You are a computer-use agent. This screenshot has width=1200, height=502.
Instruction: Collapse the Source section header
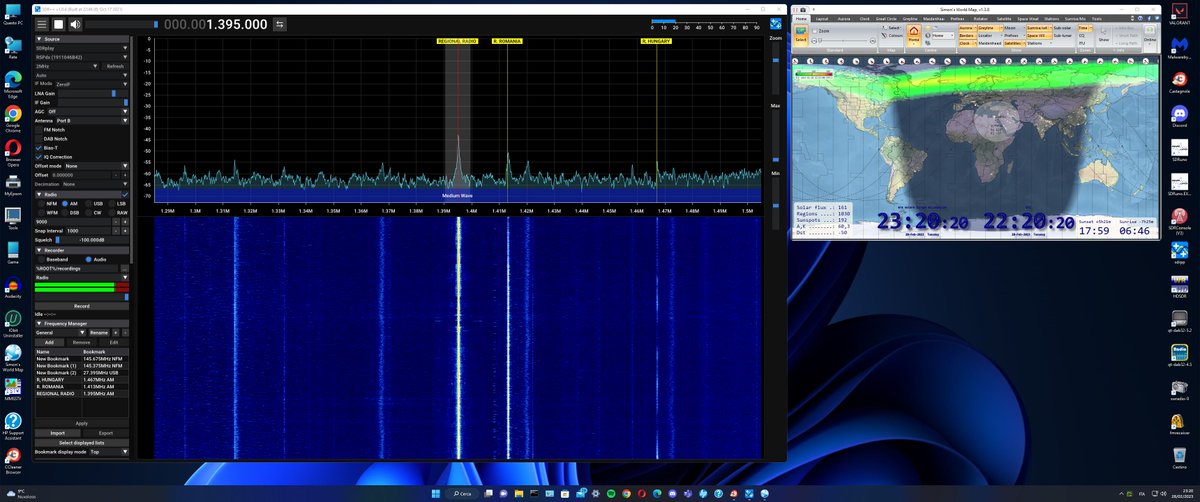click(x=82, y=38)
